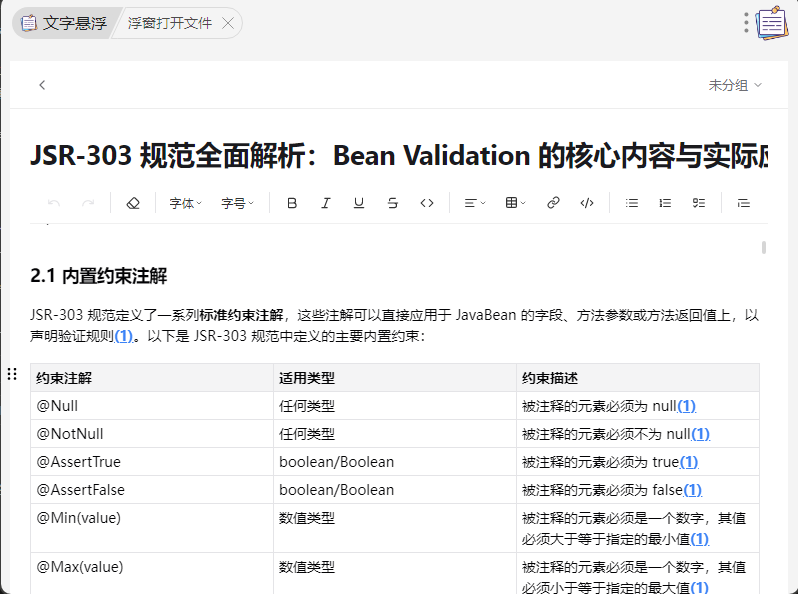Open the 未分组 group dropdown
Image resolution: width=798 pixels, height=594 pixels.
[735, 85]
